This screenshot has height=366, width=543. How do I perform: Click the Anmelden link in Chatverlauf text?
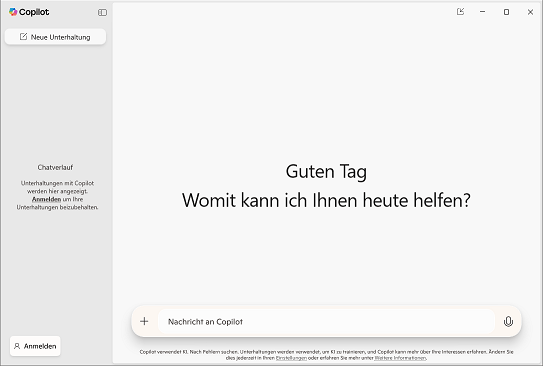(46, 199)
